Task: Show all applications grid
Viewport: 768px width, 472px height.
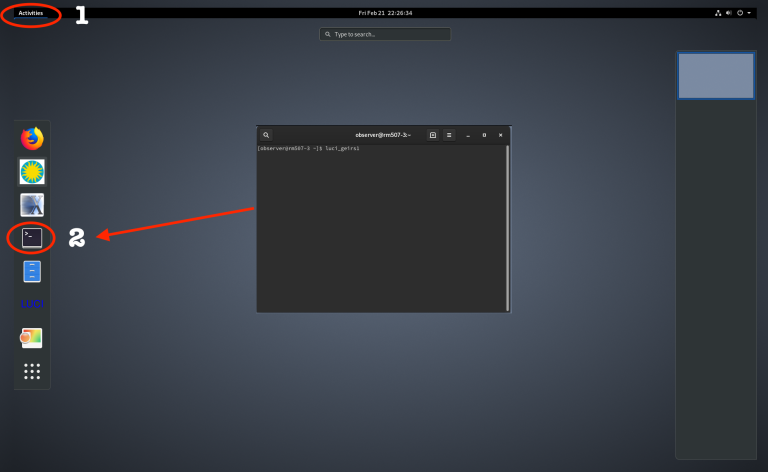Action: tap(32, 371)
